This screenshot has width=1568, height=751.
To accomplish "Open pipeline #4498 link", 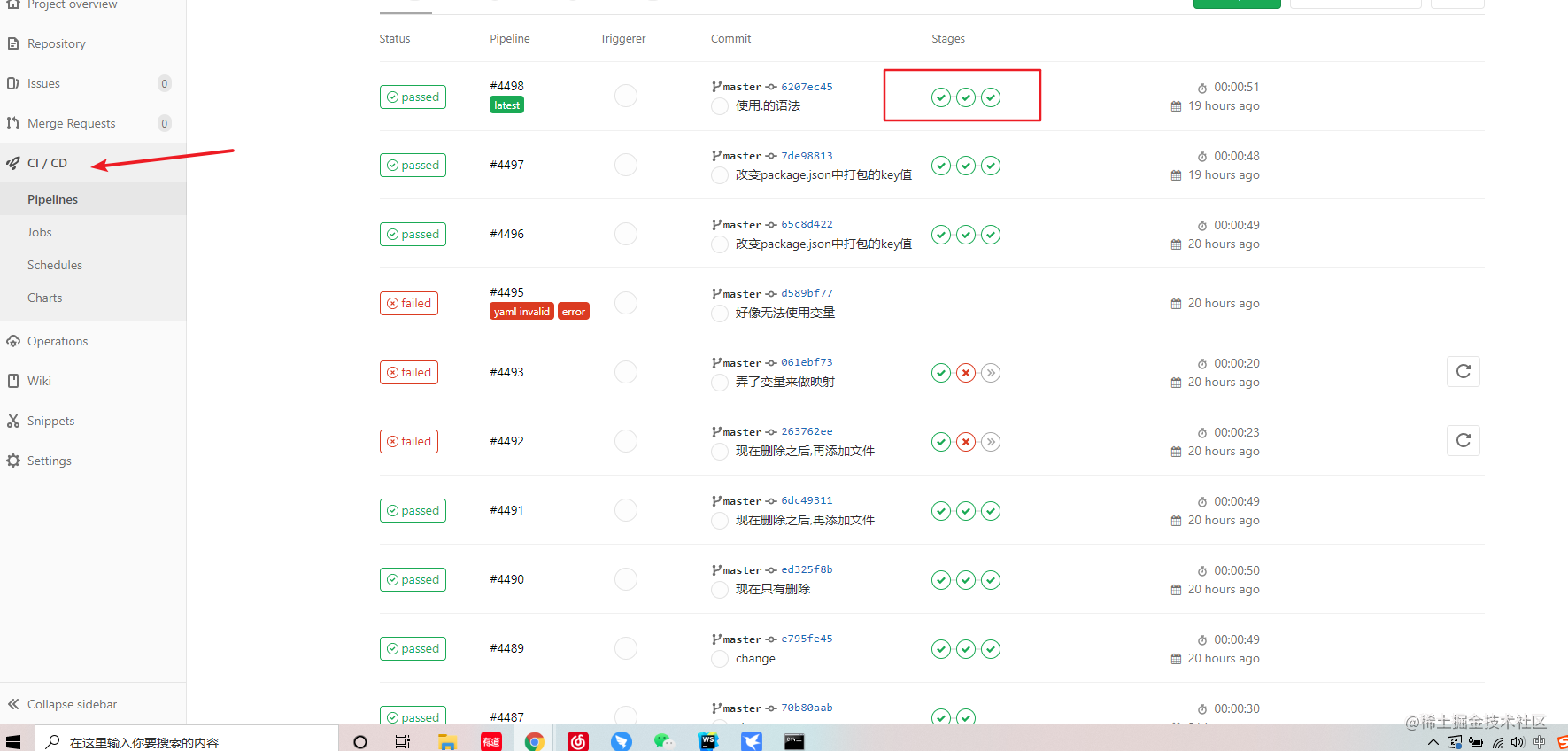I will pyautogui.click(x=506, y=86).
